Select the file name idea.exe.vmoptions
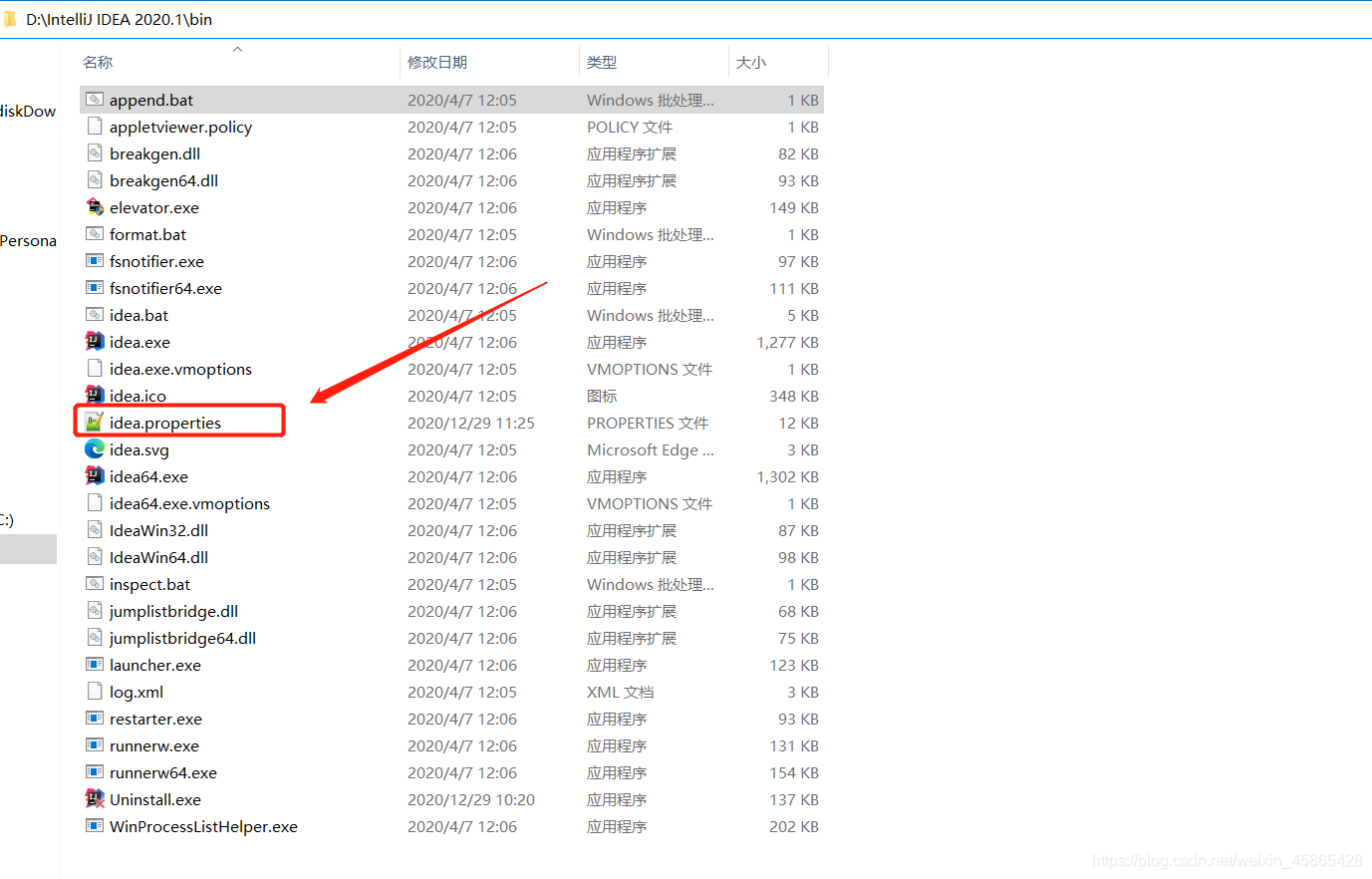 click(180, 369)
